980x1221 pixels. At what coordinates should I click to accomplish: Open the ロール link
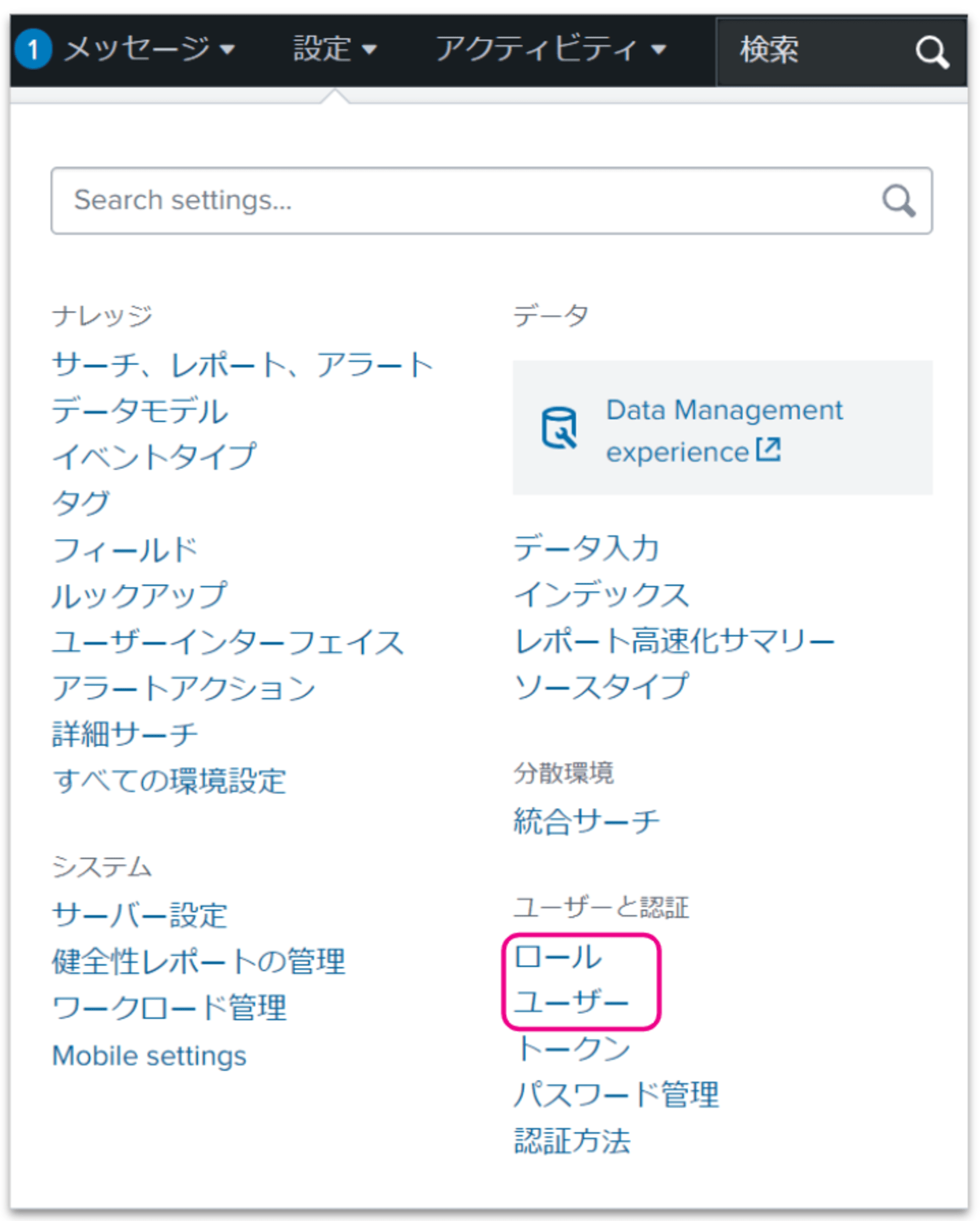click(558, 957)
